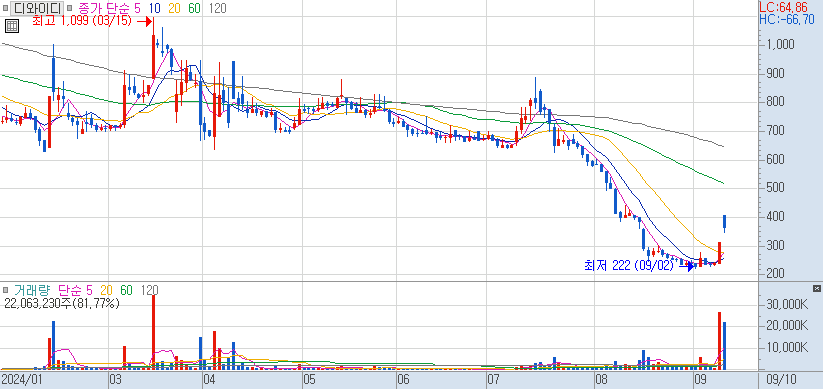This screenshot has height=389, width=823.
Task: Click the 09 month date axis label
Action: (700, 379)
